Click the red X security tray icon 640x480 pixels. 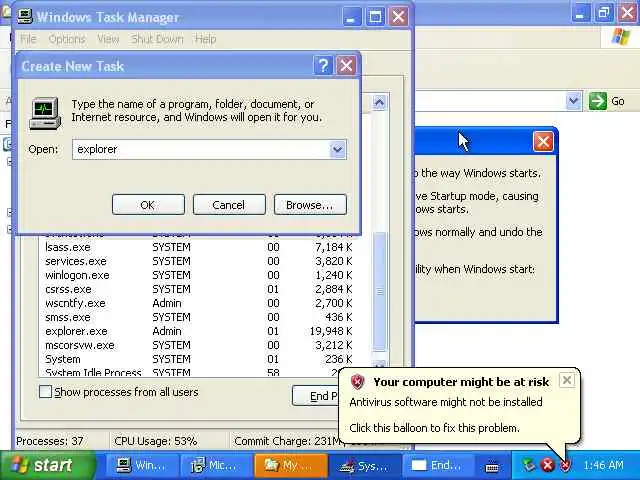coord(548,464)
